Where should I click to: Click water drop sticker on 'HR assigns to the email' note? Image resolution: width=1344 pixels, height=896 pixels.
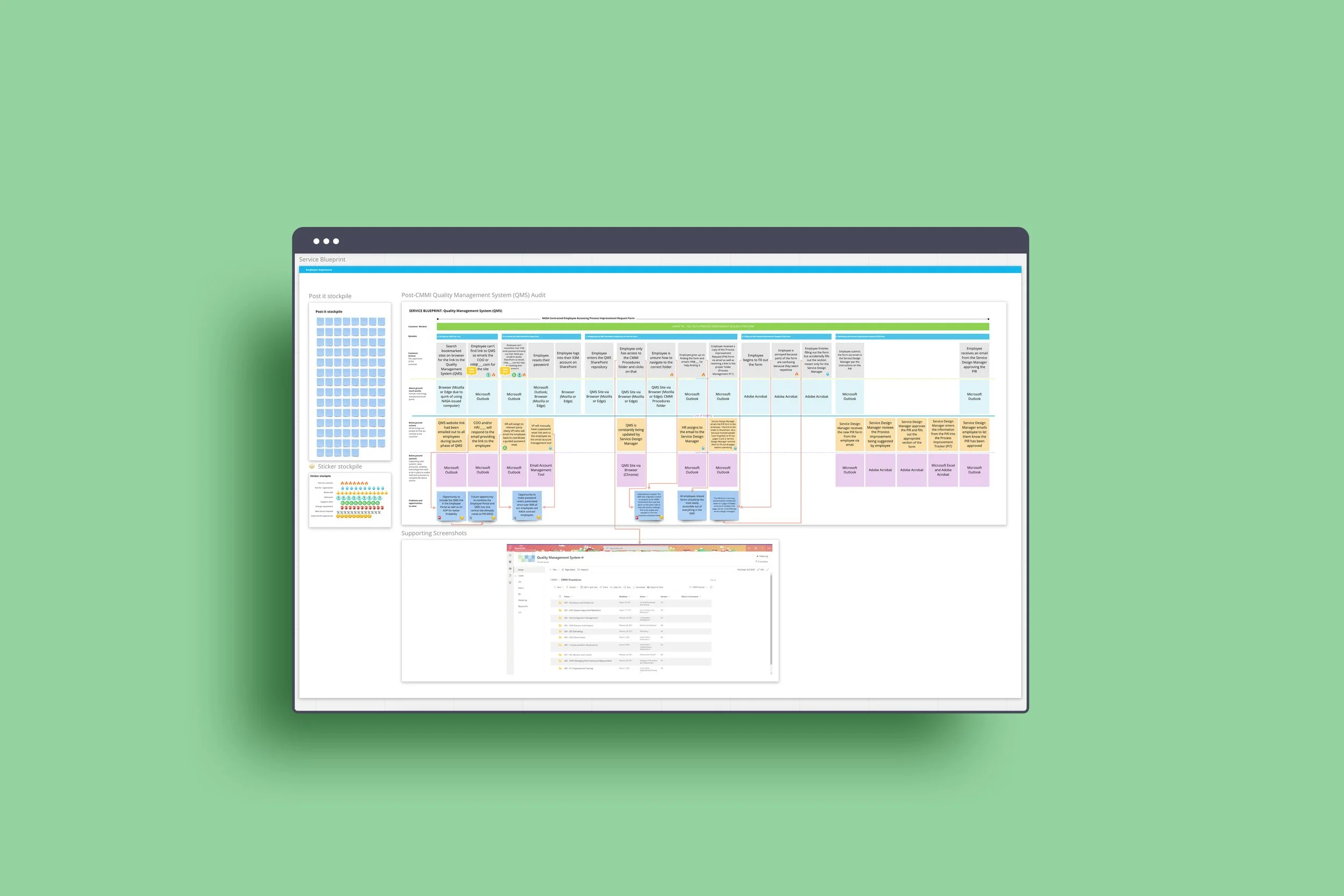(703, 448)
